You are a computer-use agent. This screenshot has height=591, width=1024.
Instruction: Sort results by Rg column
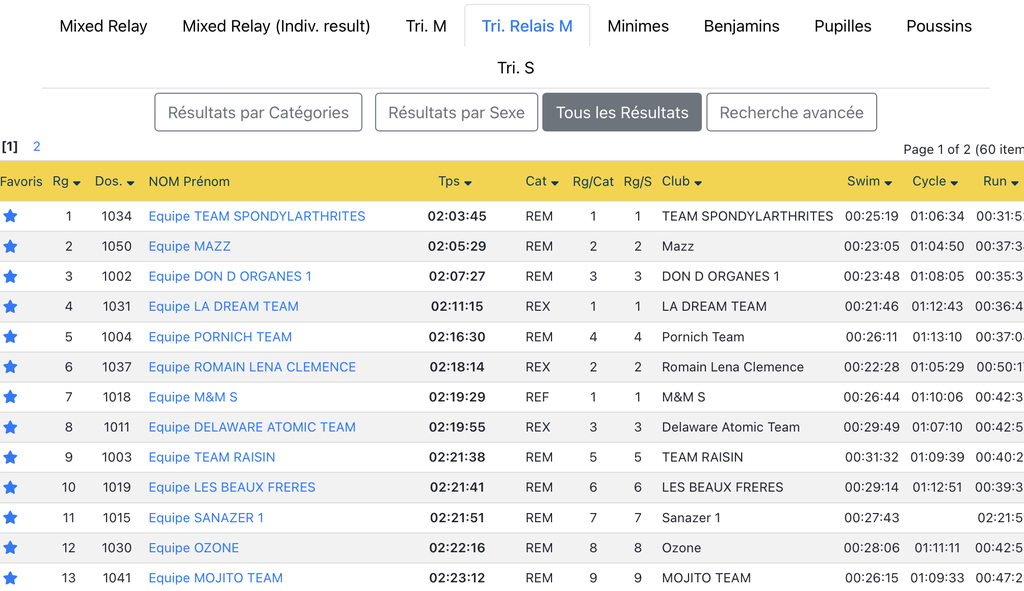pyautogui.click(x=66, y=182)
